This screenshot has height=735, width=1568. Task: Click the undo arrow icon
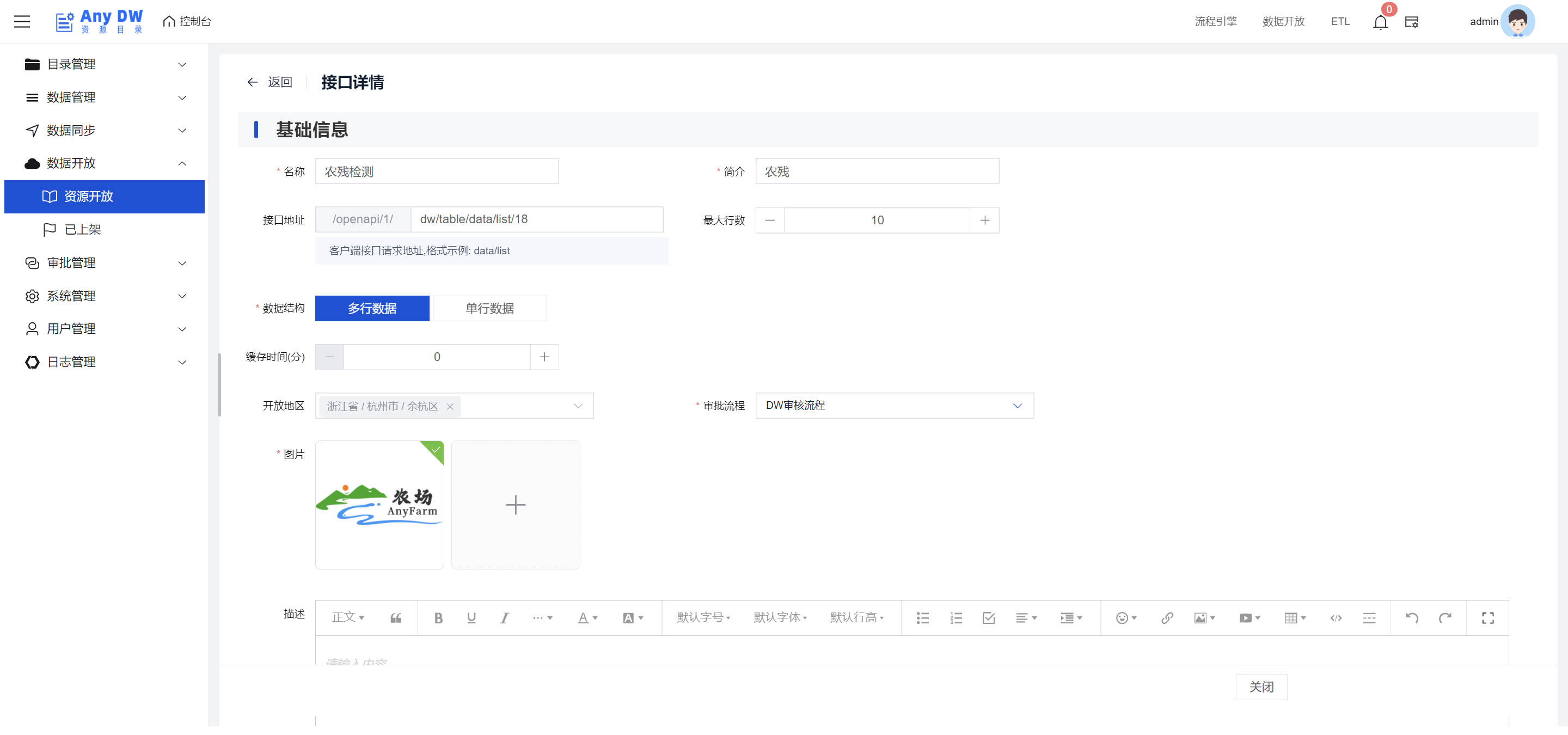tap(1412, 618)
